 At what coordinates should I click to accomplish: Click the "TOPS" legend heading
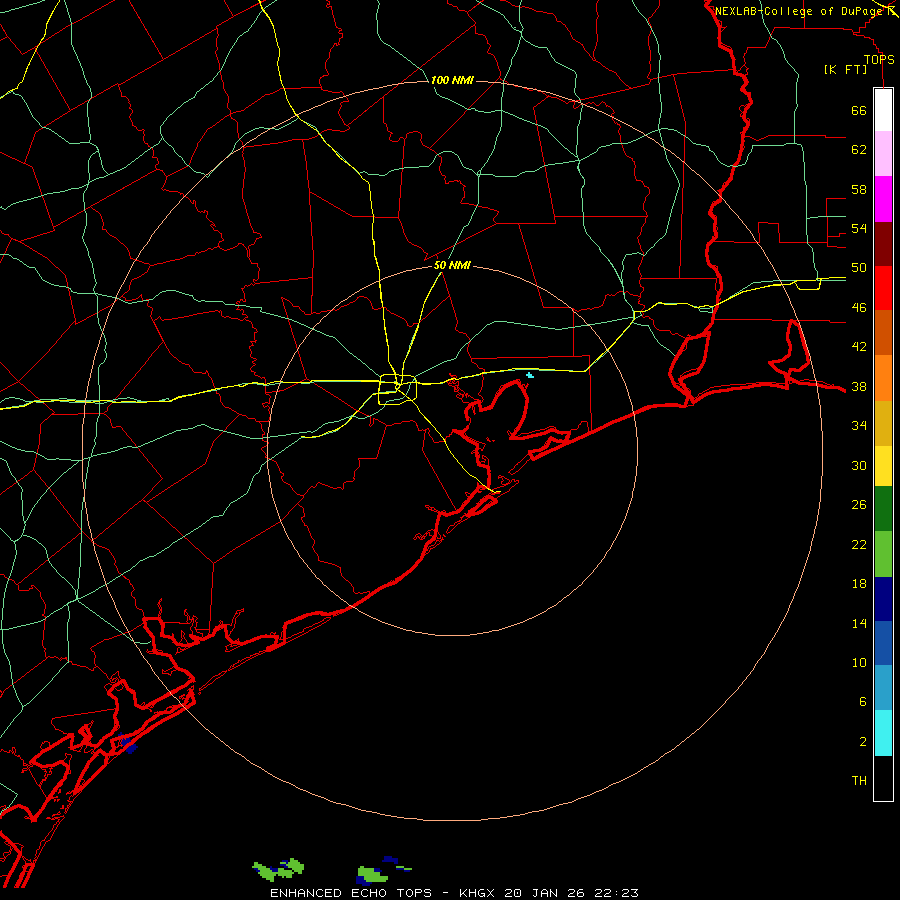click(879, 59)
